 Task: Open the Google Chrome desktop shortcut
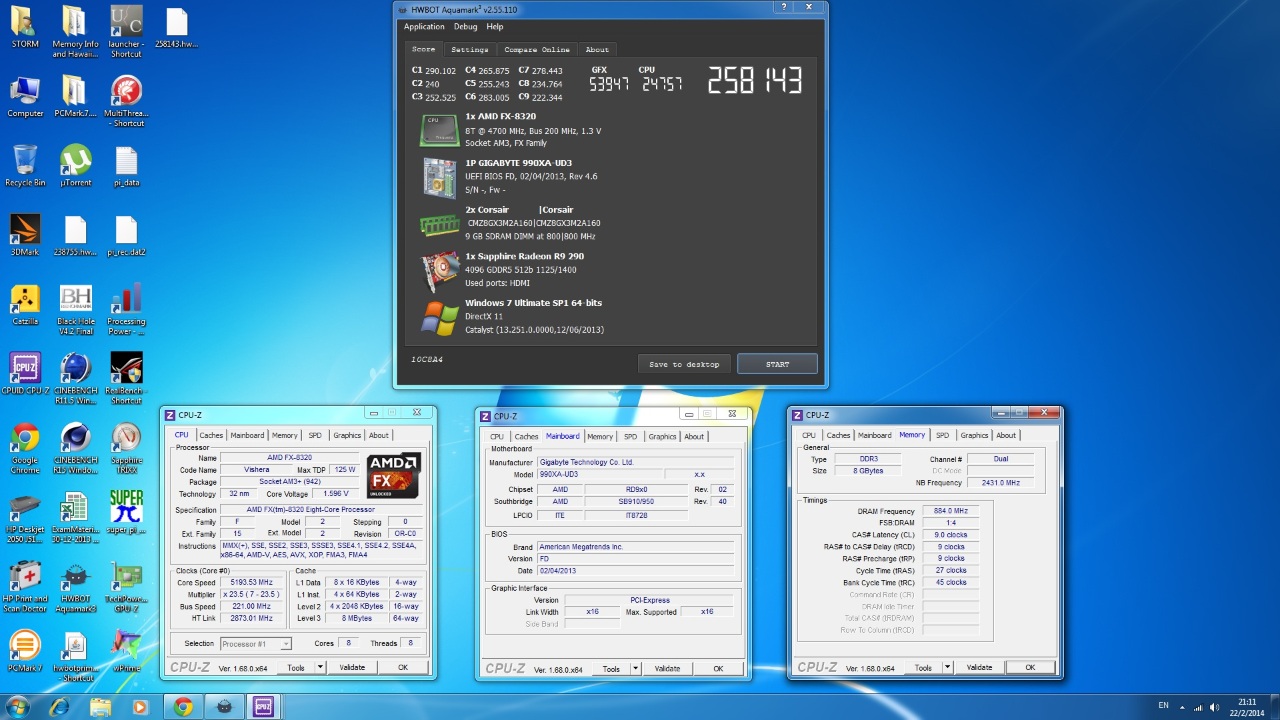(x=25, y=448)
